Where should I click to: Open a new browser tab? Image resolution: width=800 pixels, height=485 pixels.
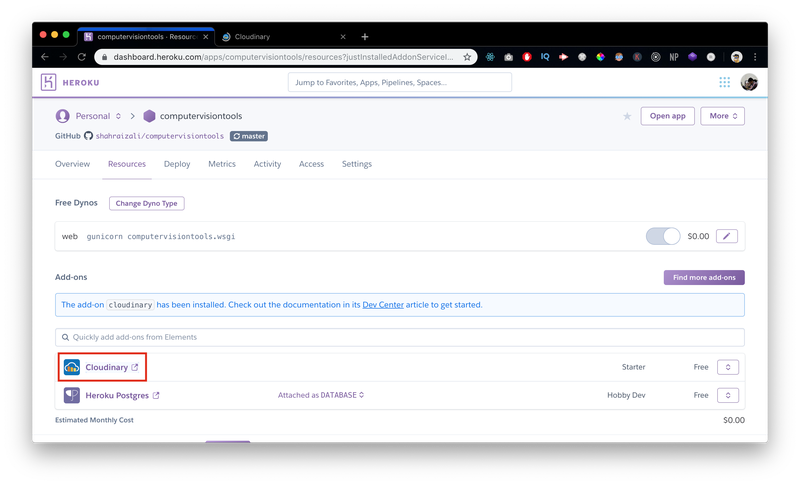[365, 37]
